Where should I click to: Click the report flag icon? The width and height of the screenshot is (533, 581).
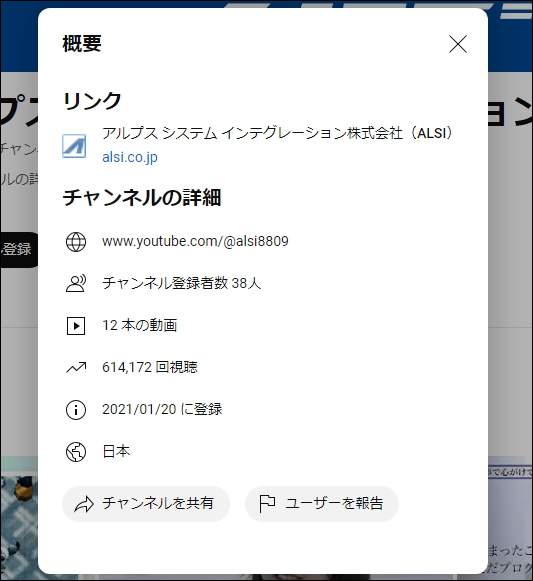267,504
